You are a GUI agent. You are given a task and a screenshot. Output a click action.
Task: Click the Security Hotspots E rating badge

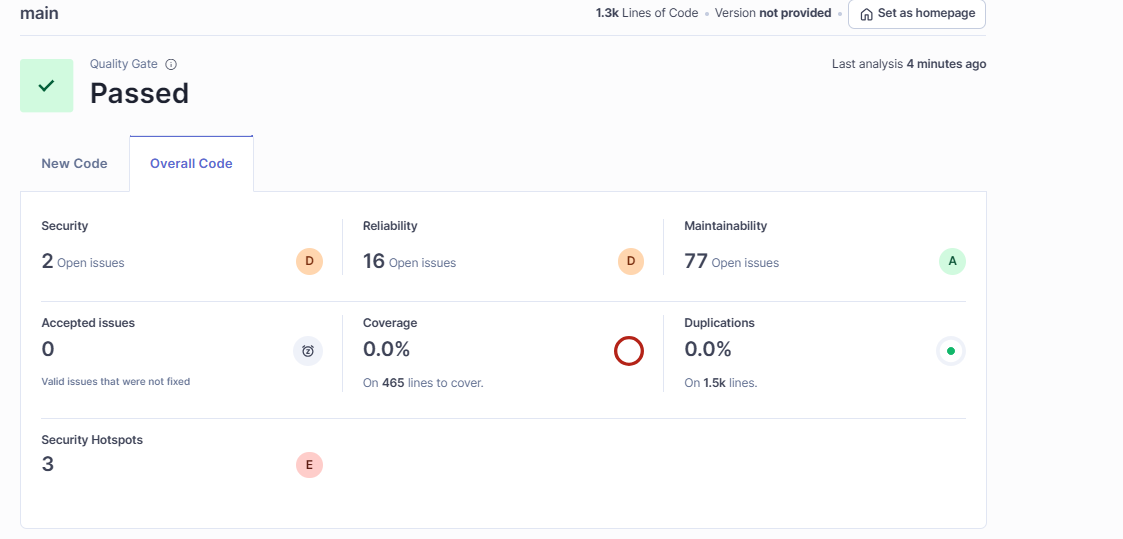(x=309, y=465)
